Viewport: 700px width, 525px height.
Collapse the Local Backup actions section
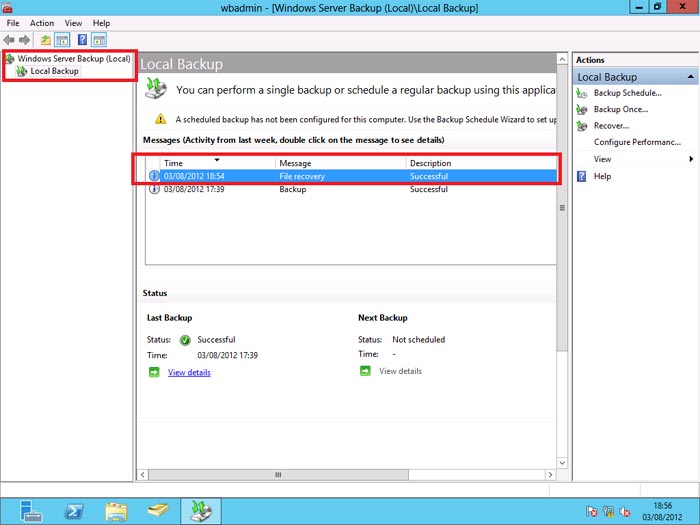691,77
